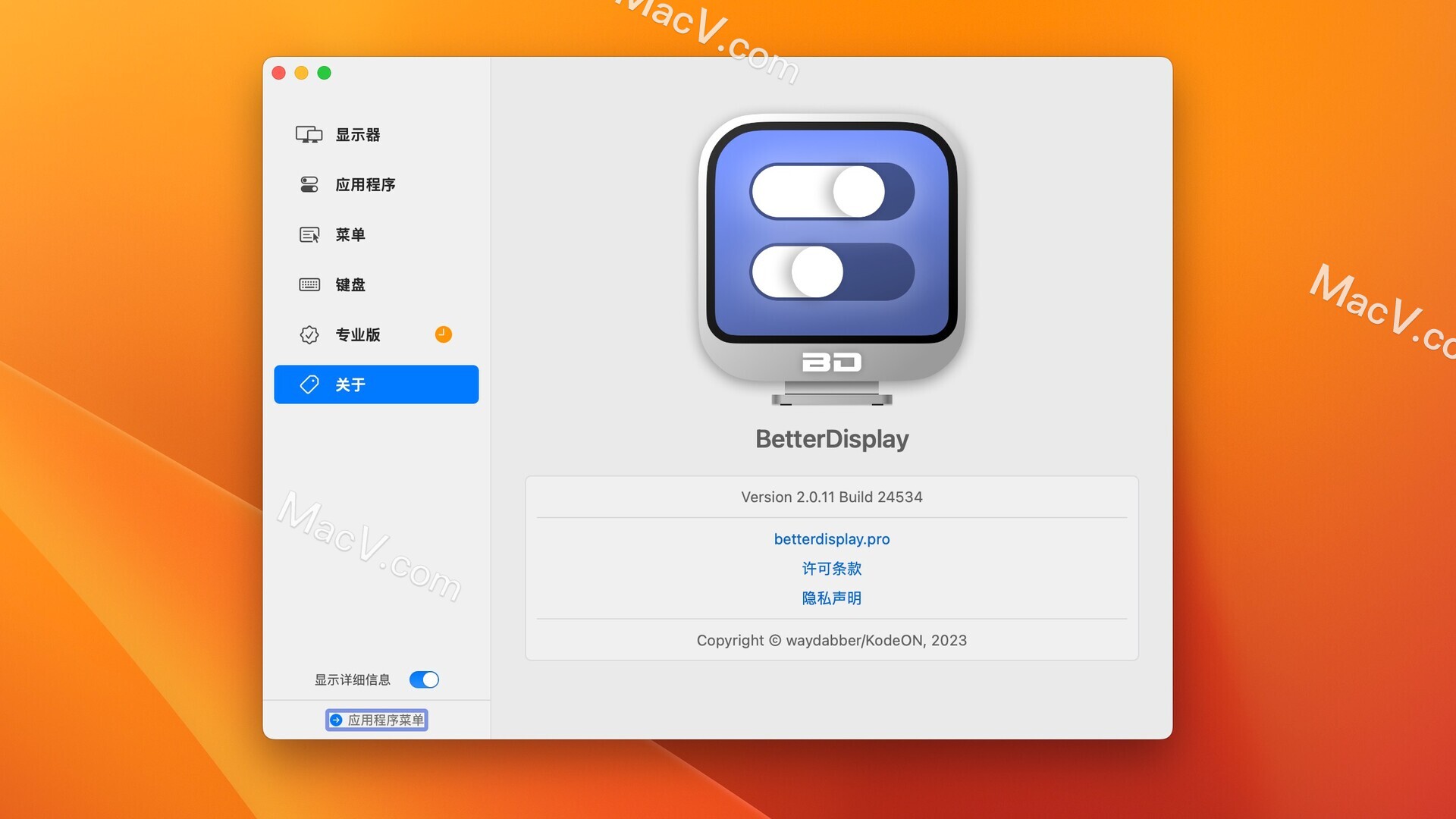This screenshot has height=819, width=1456.
Task: Select the 菜单 sidebar item
Action: click(350, 235)
